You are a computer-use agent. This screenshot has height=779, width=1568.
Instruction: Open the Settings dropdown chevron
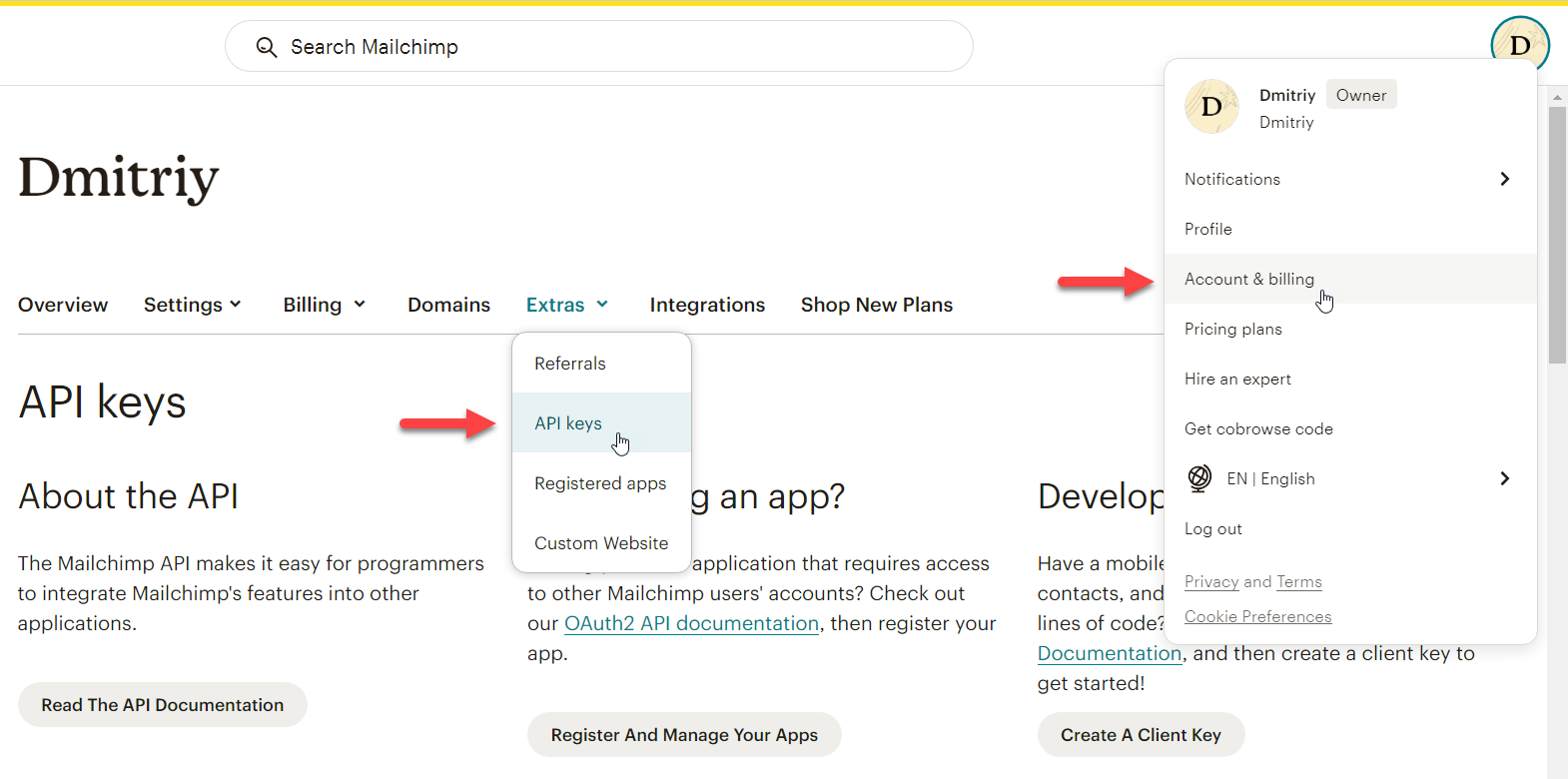(x=236, y=305)
